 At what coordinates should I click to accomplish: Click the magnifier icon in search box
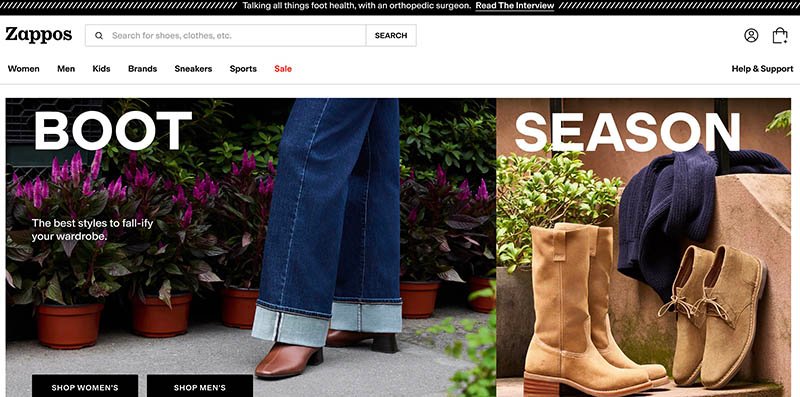click(x=99, y=36)
